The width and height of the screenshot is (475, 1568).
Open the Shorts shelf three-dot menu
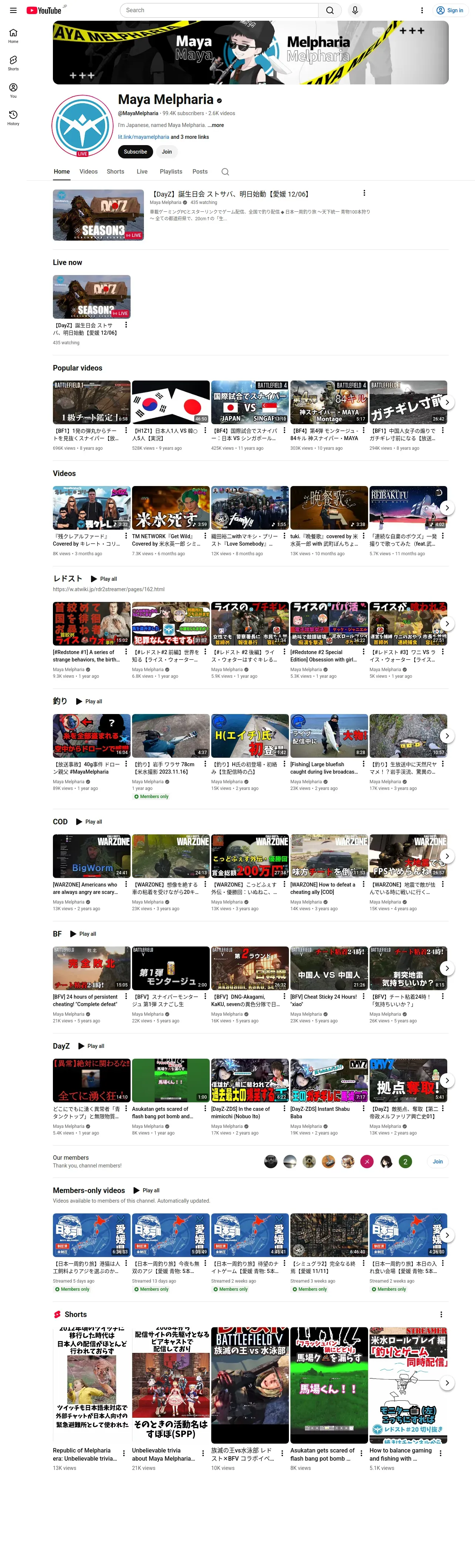[442, 1315]
